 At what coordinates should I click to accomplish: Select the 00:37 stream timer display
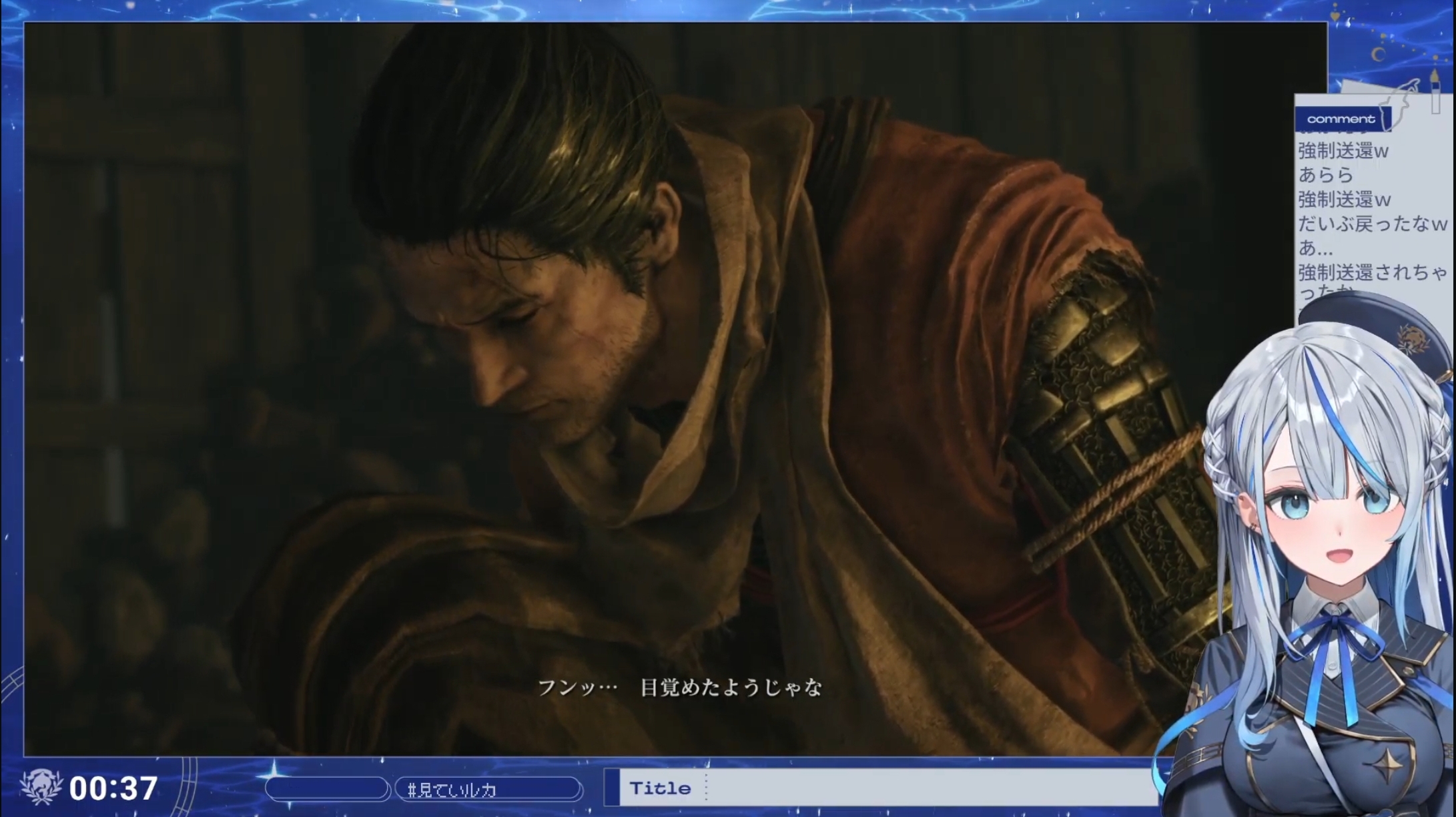pyautogui.click(x=113, y=788)
